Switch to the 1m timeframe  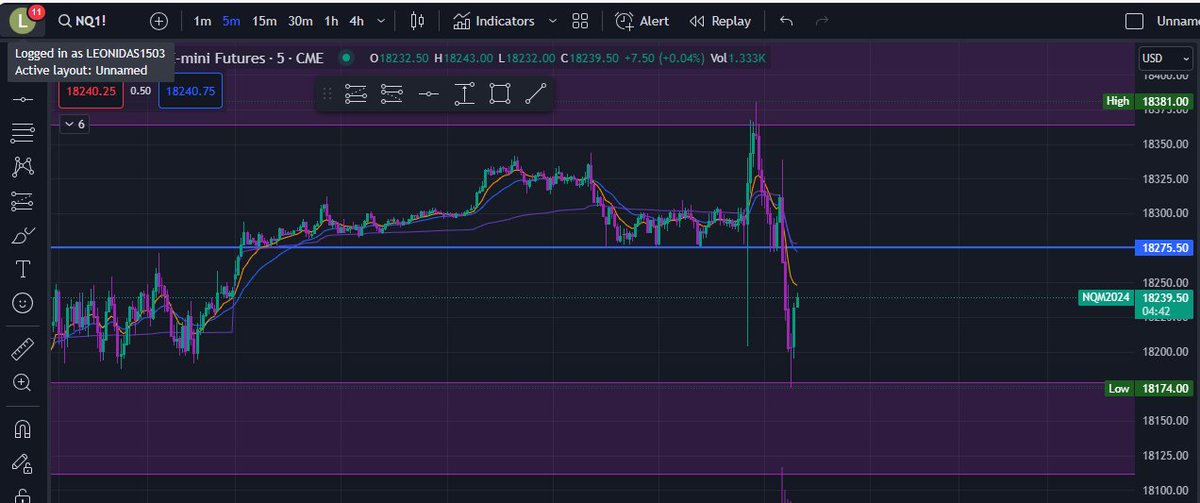tap(202, 21)
